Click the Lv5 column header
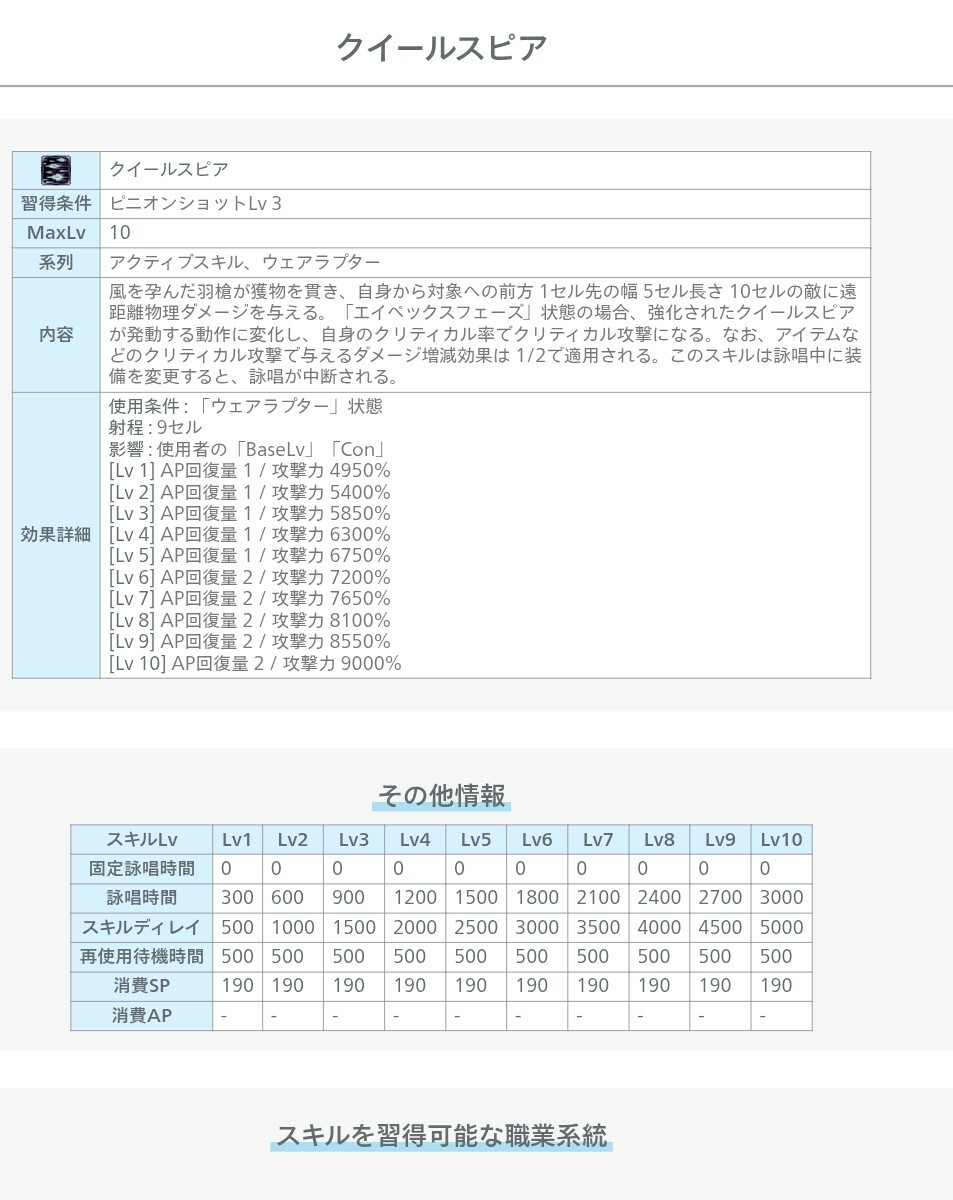This screenshot has width=953, height=1200. [475, 840]
